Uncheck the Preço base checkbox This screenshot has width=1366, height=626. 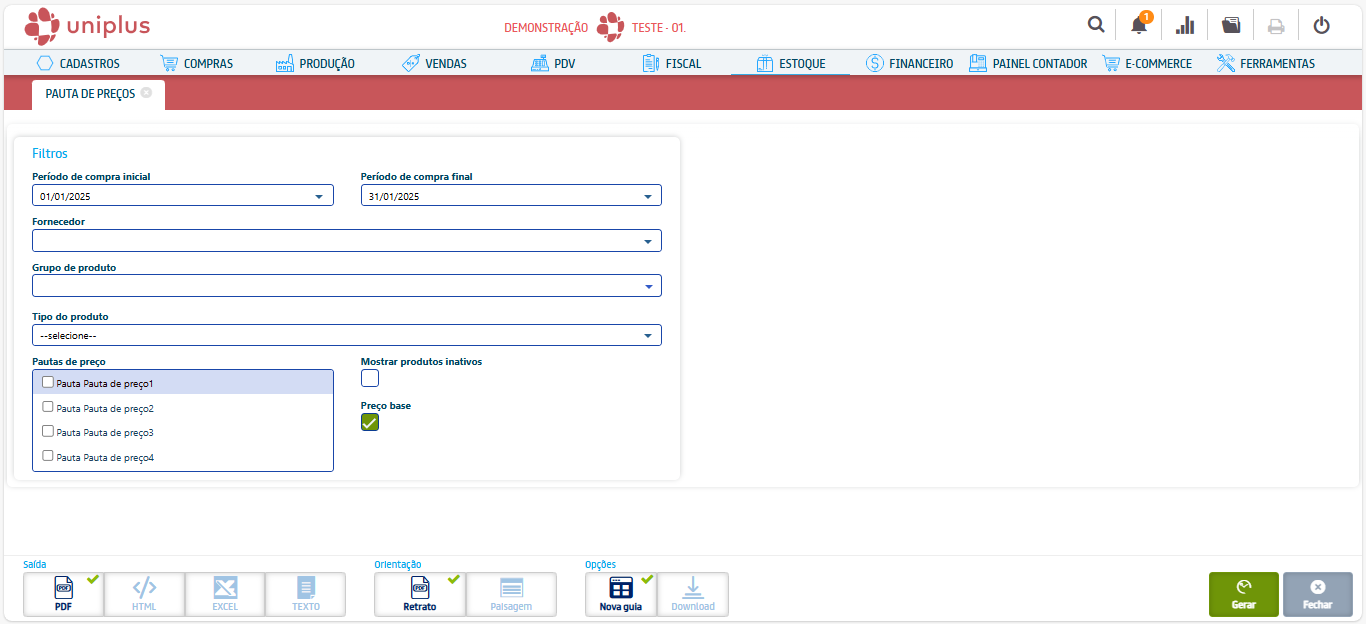tap(370, 422)
